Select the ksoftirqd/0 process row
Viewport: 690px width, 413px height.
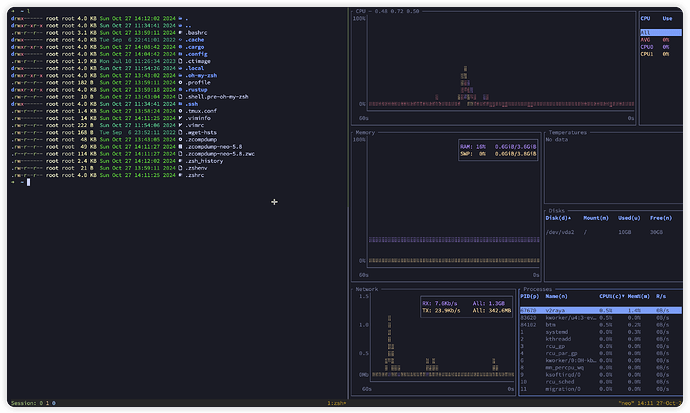point(601,375)
